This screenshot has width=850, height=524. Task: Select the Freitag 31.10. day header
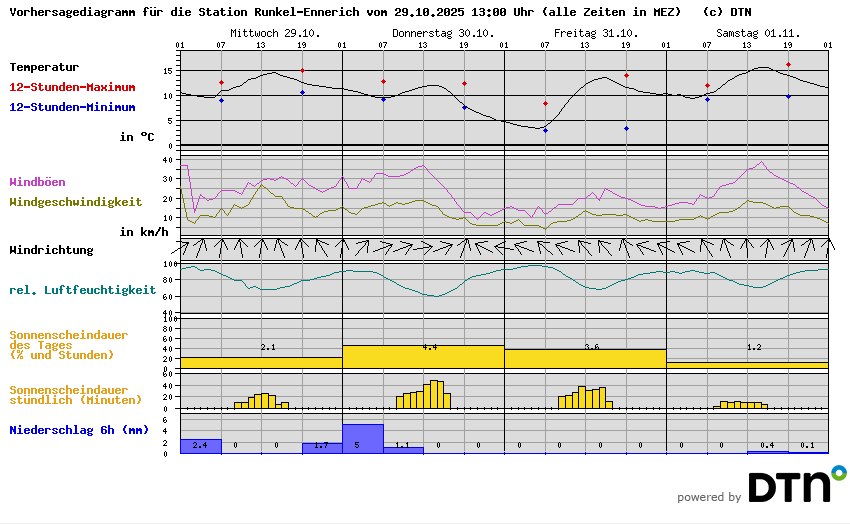tap(596, 33)
